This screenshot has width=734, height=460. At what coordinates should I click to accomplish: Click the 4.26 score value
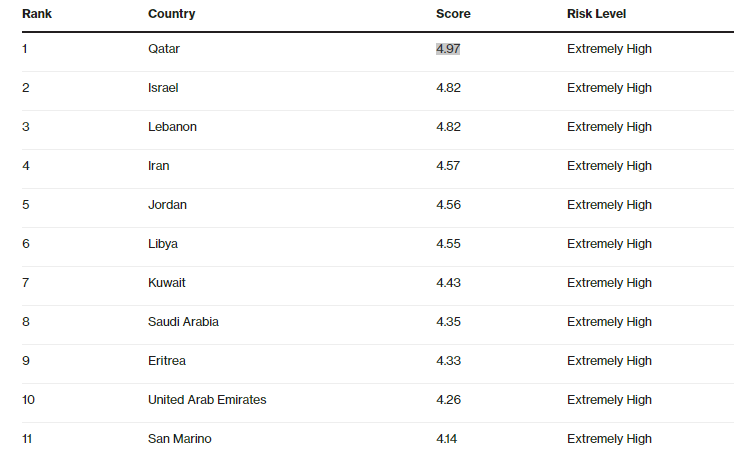point(448,400)
